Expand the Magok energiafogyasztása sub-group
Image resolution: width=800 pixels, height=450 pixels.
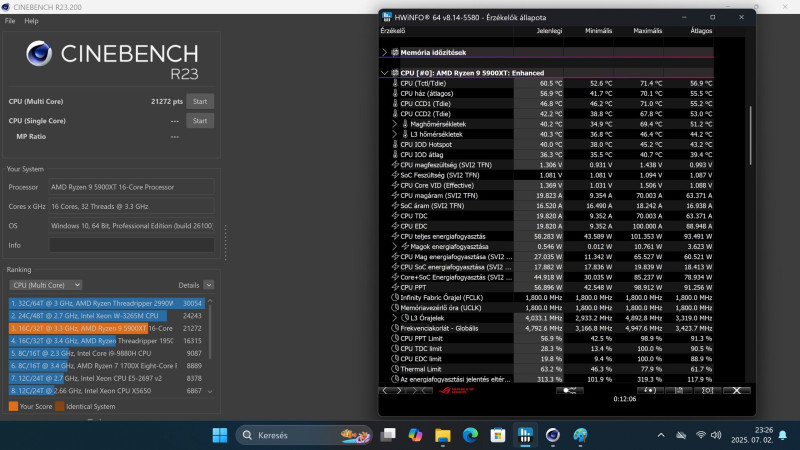(x=394, y=246)
